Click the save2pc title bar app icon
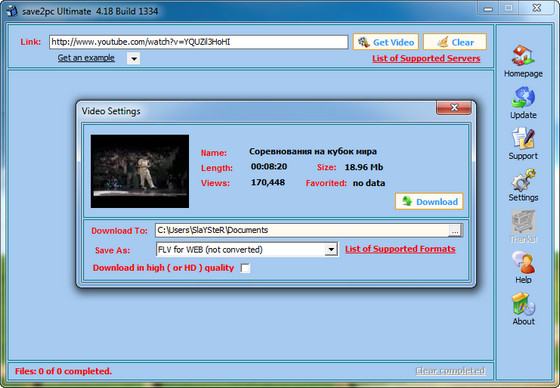This screenshot has width=560, height=388. coord(12,11)
